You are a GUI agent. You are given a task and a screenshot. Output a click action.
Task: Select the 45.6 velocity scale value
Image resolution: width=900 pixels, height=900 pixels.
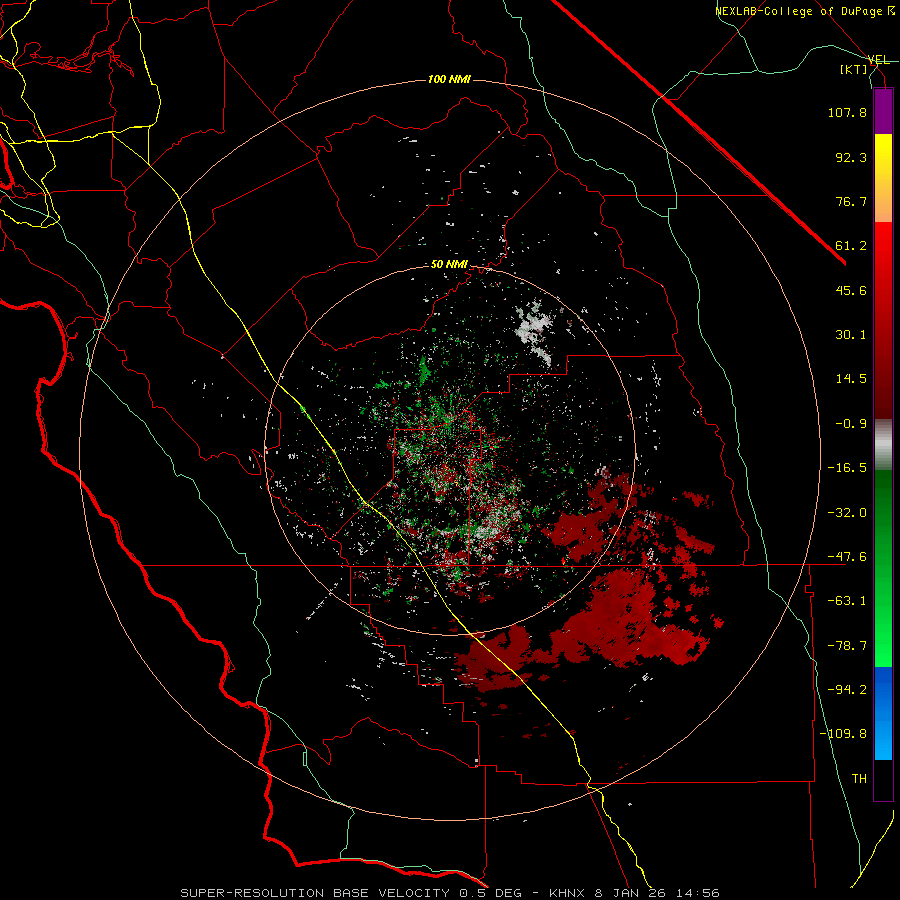[851, 290]
